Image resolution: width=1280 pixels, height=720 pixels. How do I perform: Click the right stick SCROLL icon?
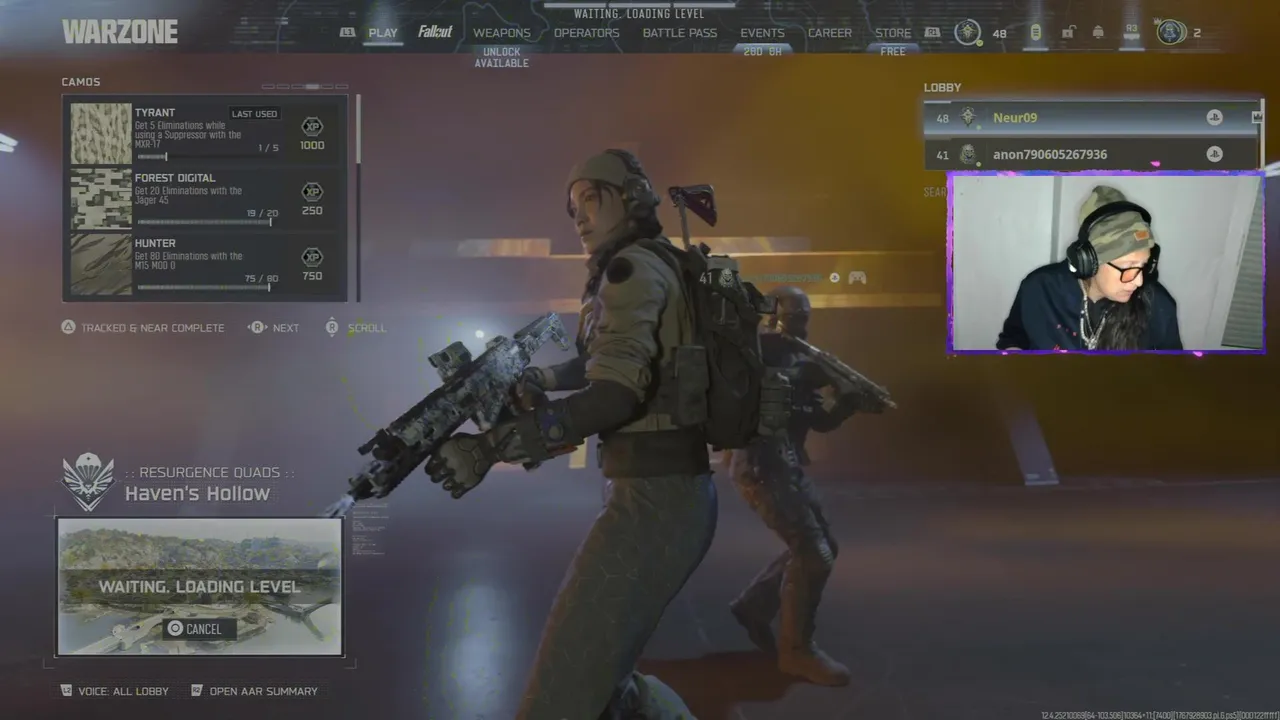click(332, 327)
